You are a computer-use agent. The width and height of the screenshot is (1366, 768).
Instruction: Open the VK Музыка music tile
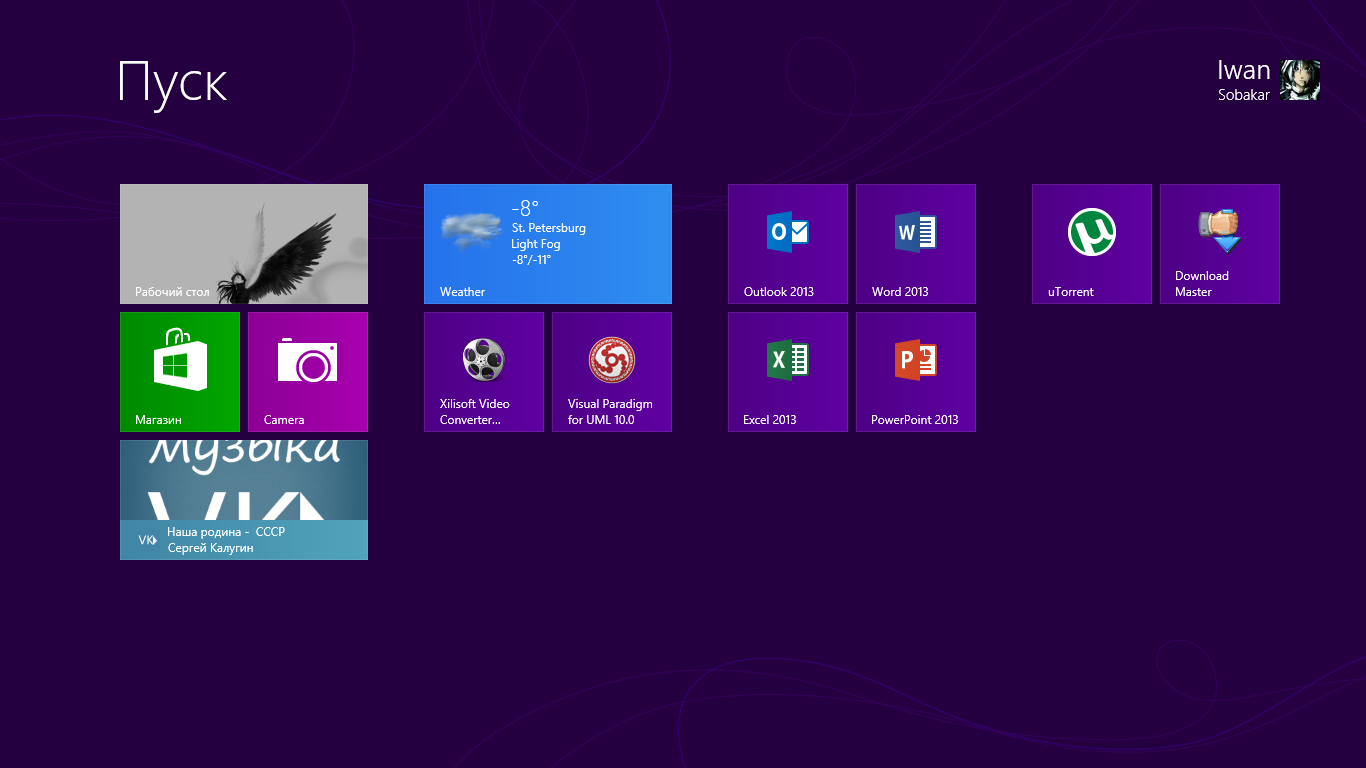pyautogui.click(x=244, y=500)
